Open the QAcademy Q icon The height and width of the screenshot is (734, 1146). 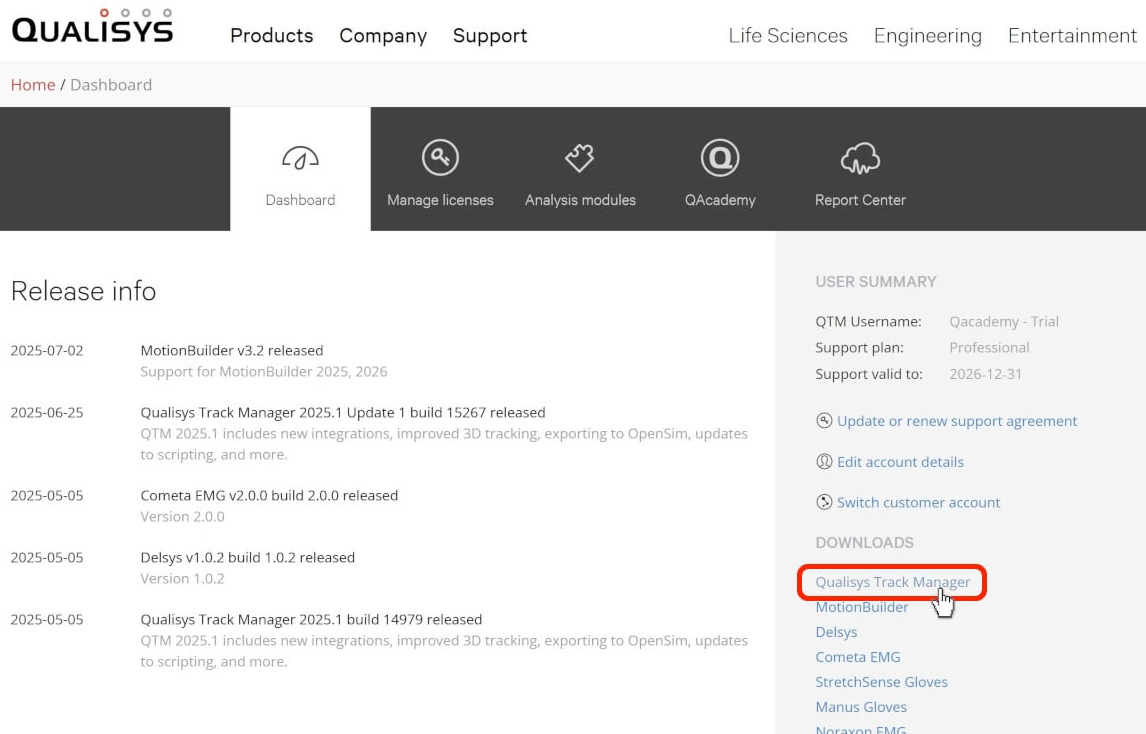(719, 158)
